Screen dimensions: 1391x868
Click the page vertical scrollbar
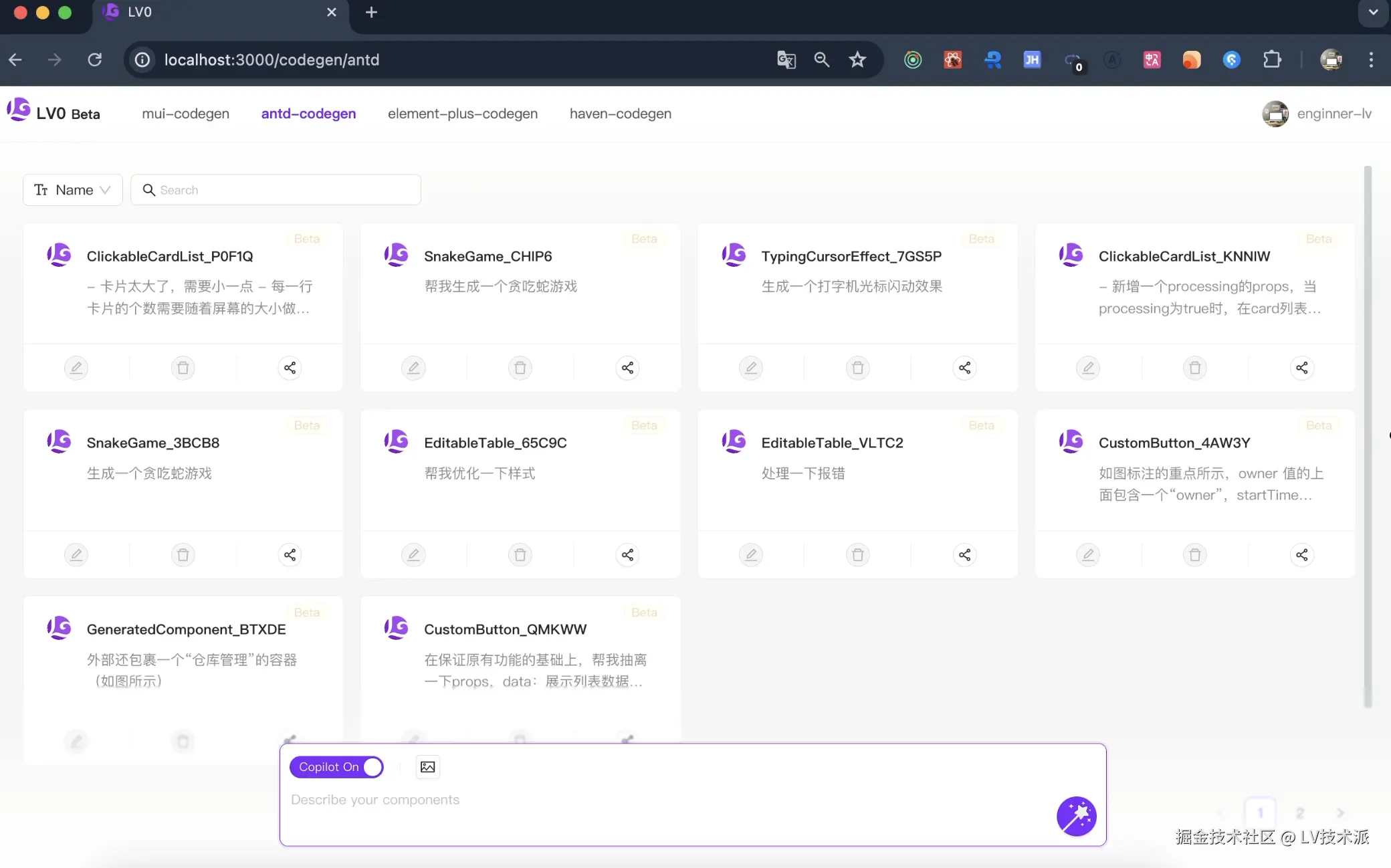tap(1368, 435)
